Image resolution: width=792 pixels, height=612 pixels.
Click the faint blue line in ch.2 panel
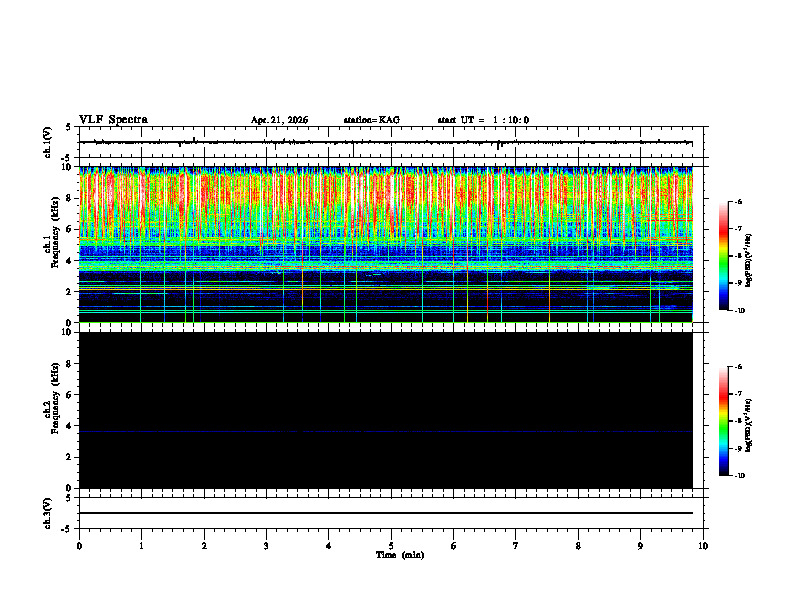(x=386, y=432)
